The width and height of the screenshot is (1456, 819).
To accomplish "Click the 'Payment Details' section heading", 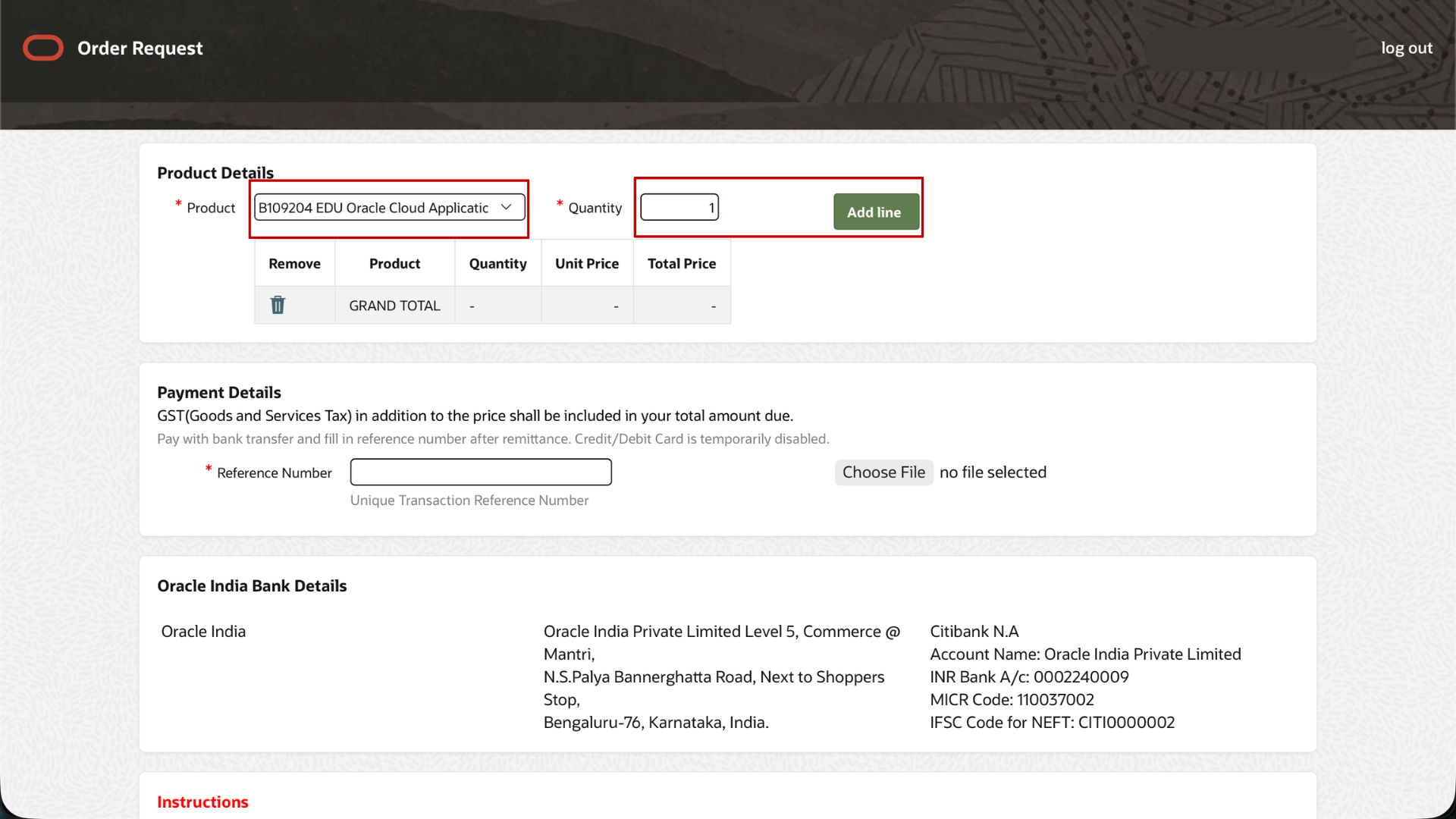I will [218, 392].
